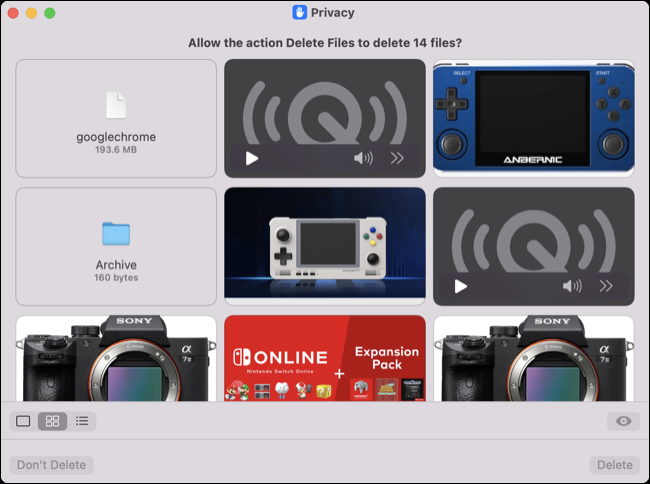Select the Nintendo Switch Online image
This screenshot has height=484, width=650.
(x=325, y=358)
